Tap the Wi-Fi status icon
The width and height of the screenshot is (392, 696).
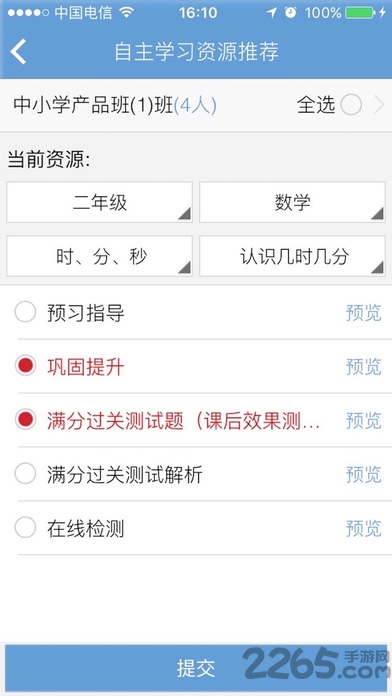click(127, 12)
